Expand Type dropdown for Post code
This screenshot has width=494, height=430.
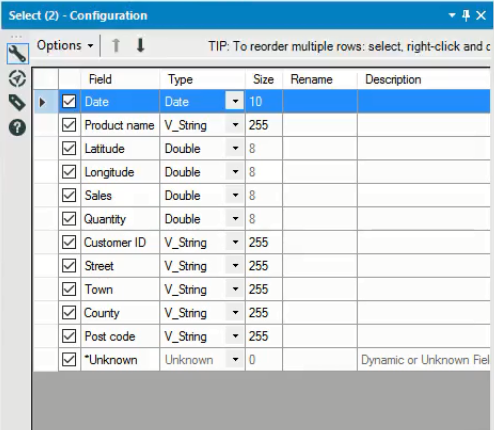(x=235, y=336)
